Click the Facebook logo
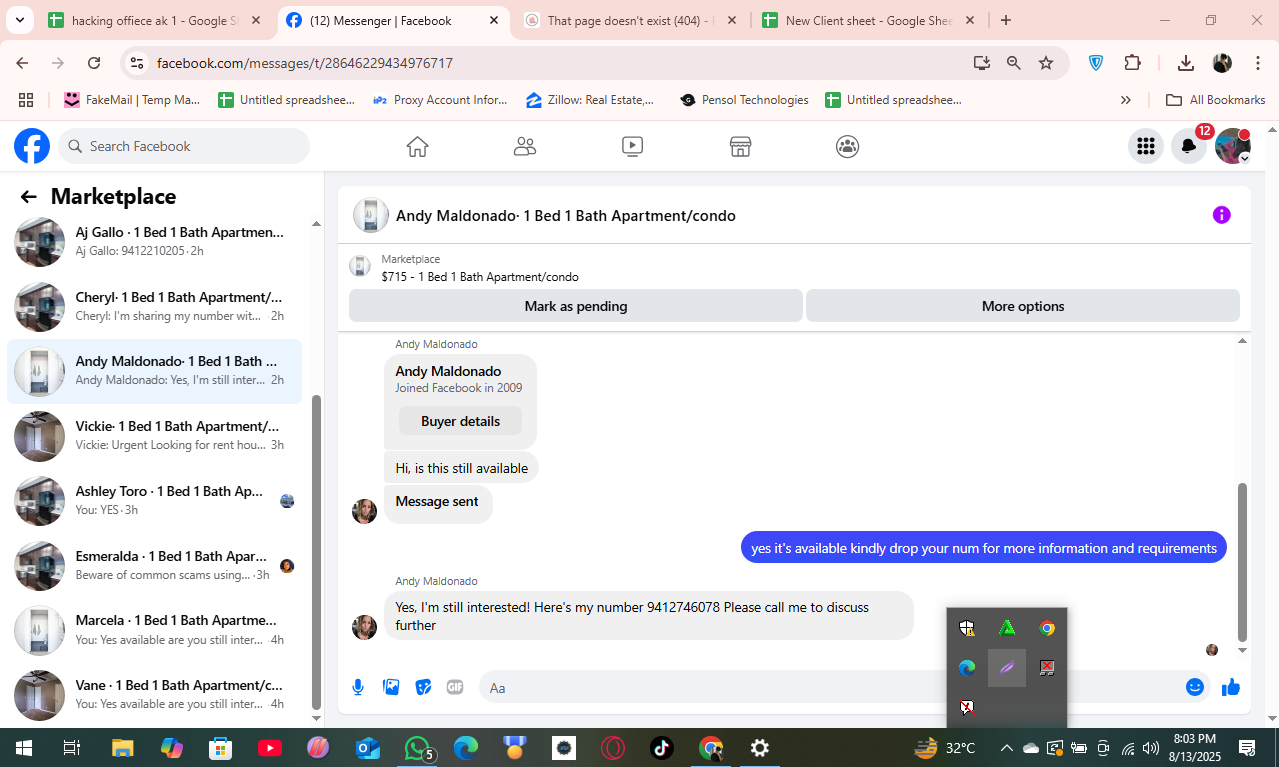 (32, 146)
